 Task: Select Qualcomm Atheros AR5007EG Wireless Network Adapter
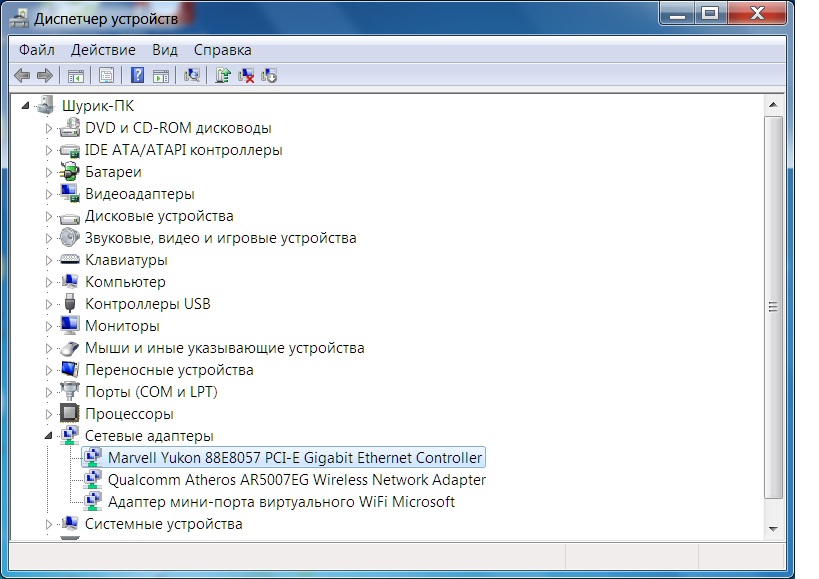297,479
